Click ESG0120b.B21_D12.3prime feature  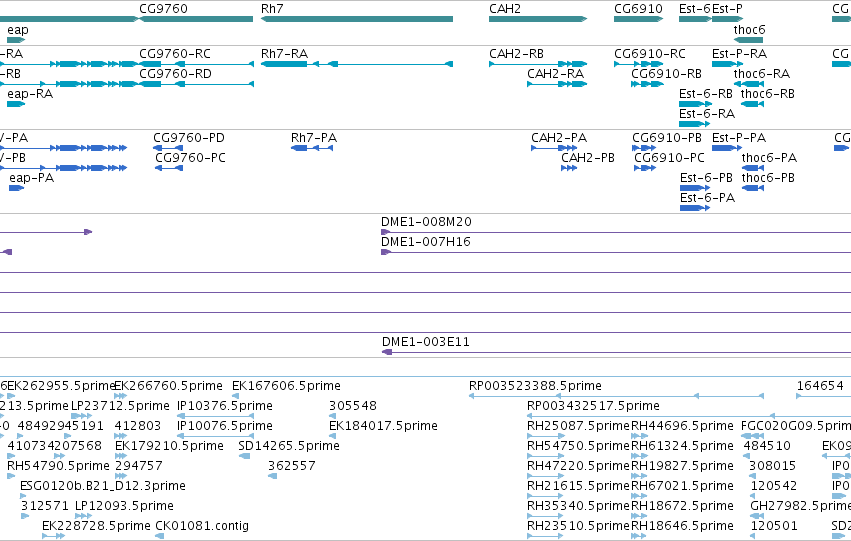(x=23, y=497)
